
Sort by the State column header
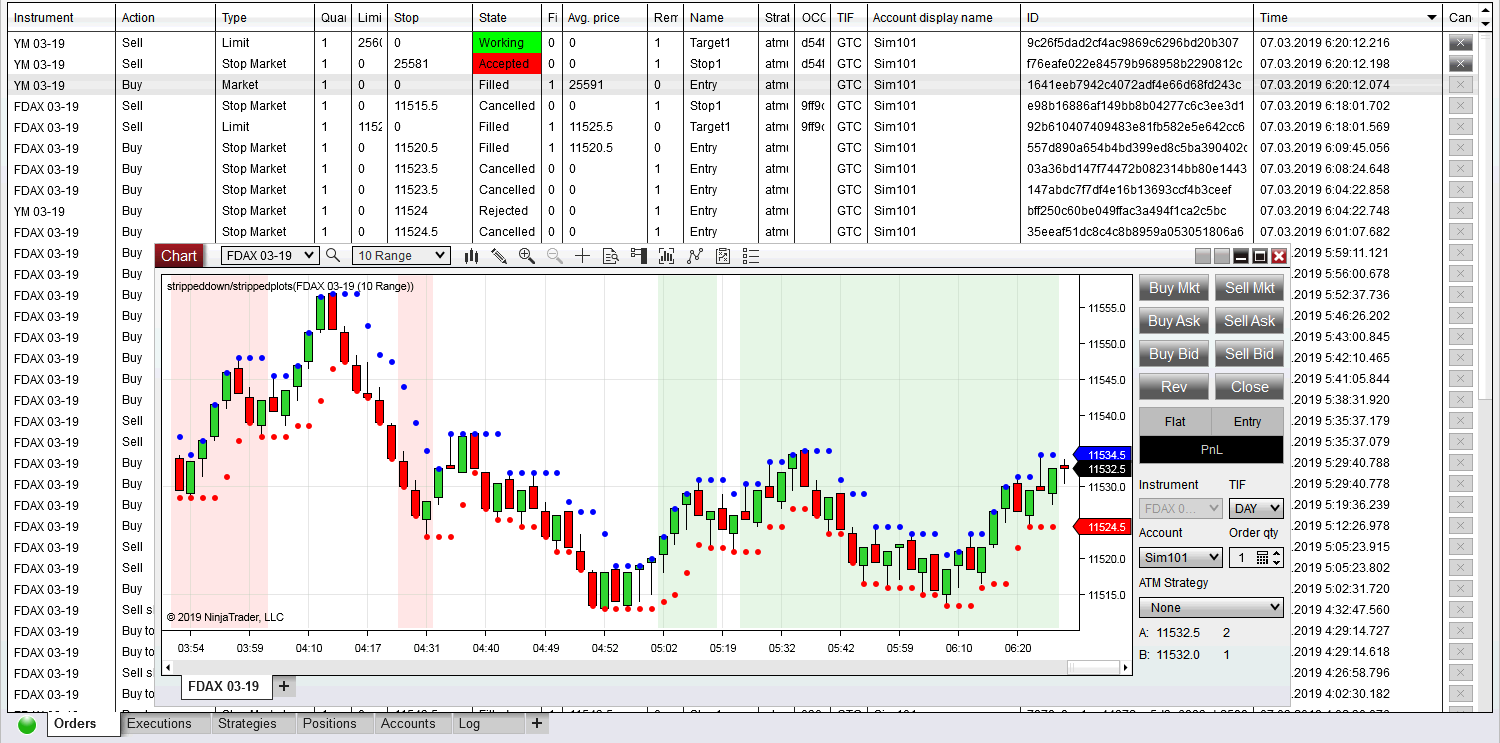pyautogui.click(x=508, y=18)
